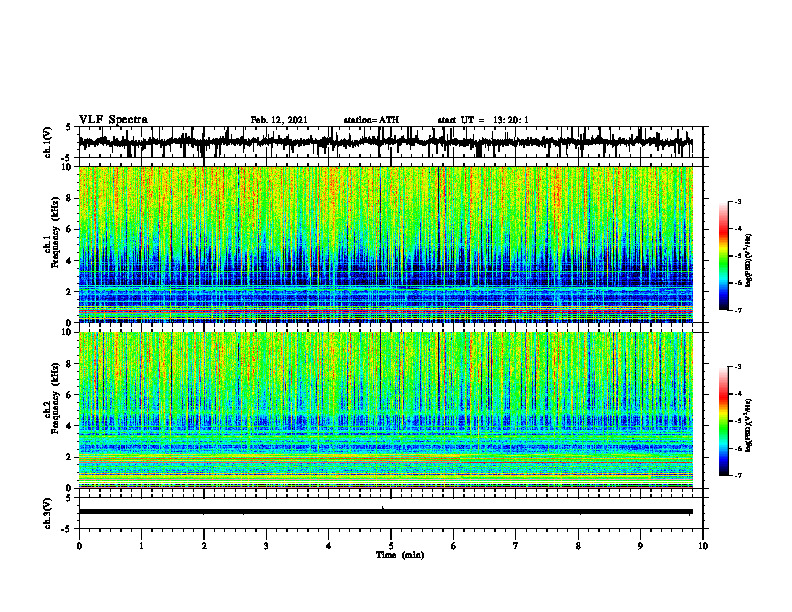Click the 'Time (min)' axis label
The height and width of the screenshot is (612, 792).
(400, 555)
